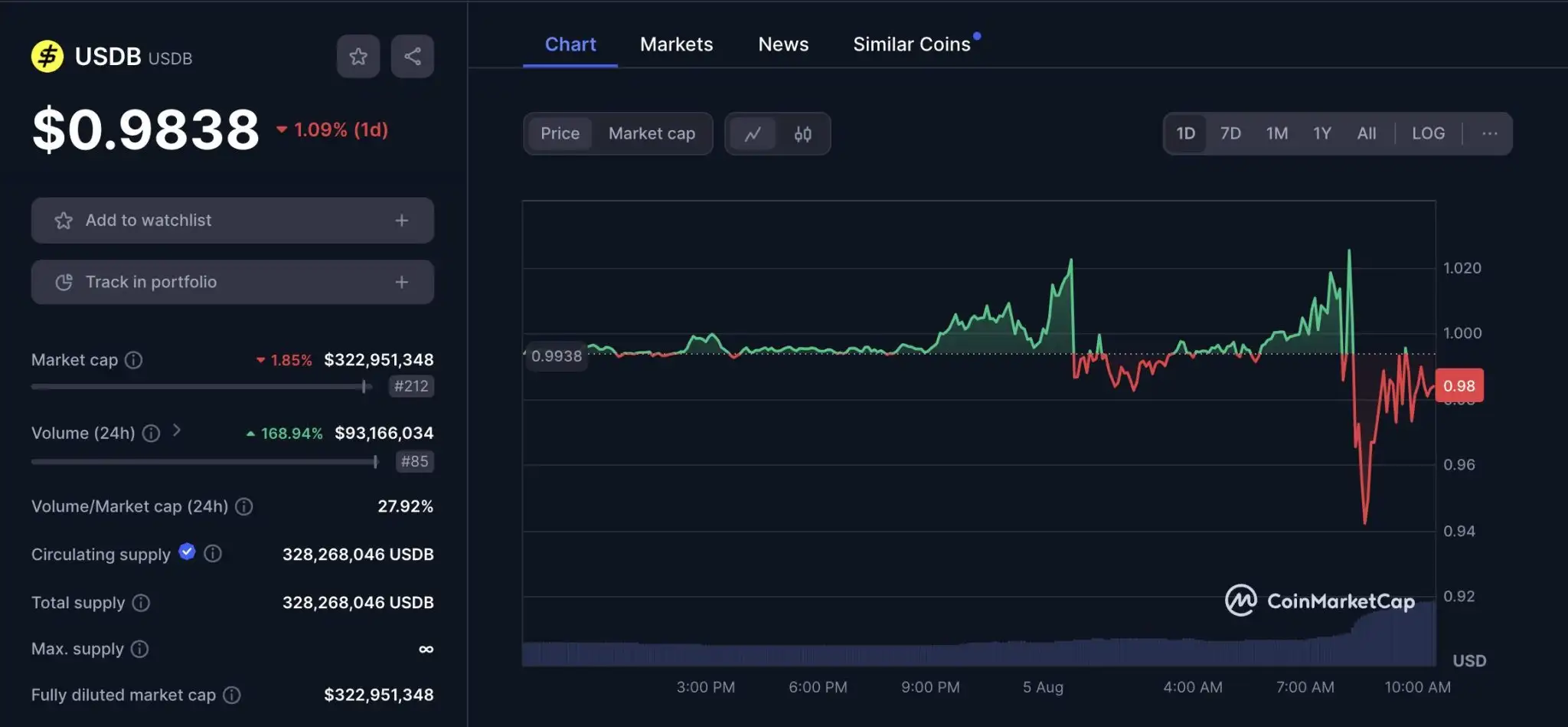
Task: Click Add to watchlist button
Action: (232, 221)
